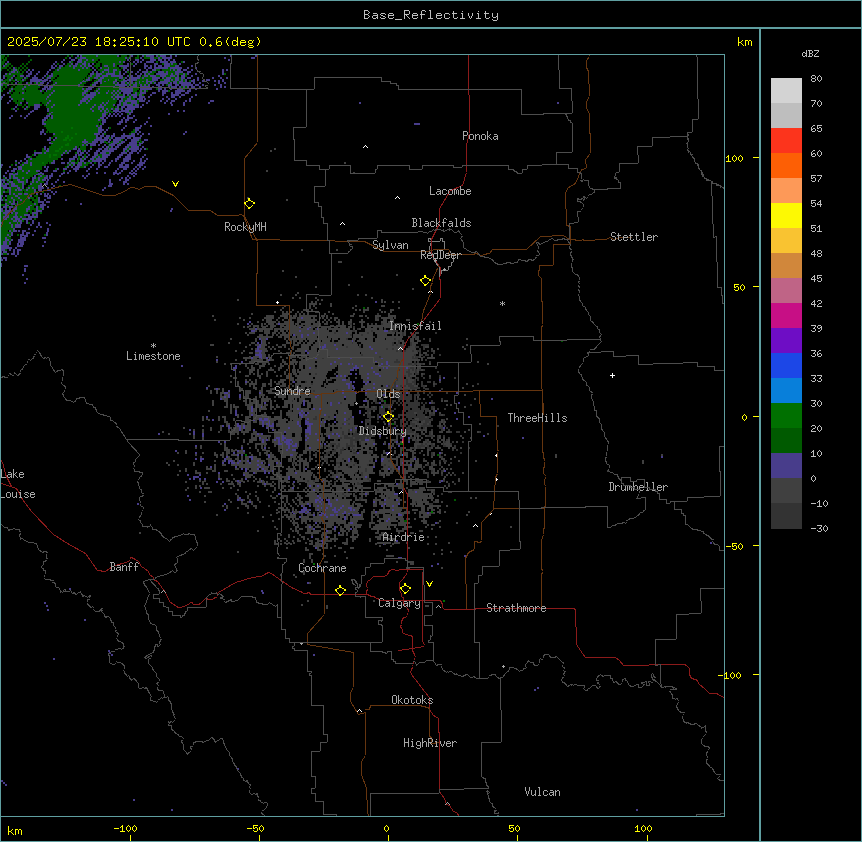Click the yellow diamond marker below Olds

[388, 417]
